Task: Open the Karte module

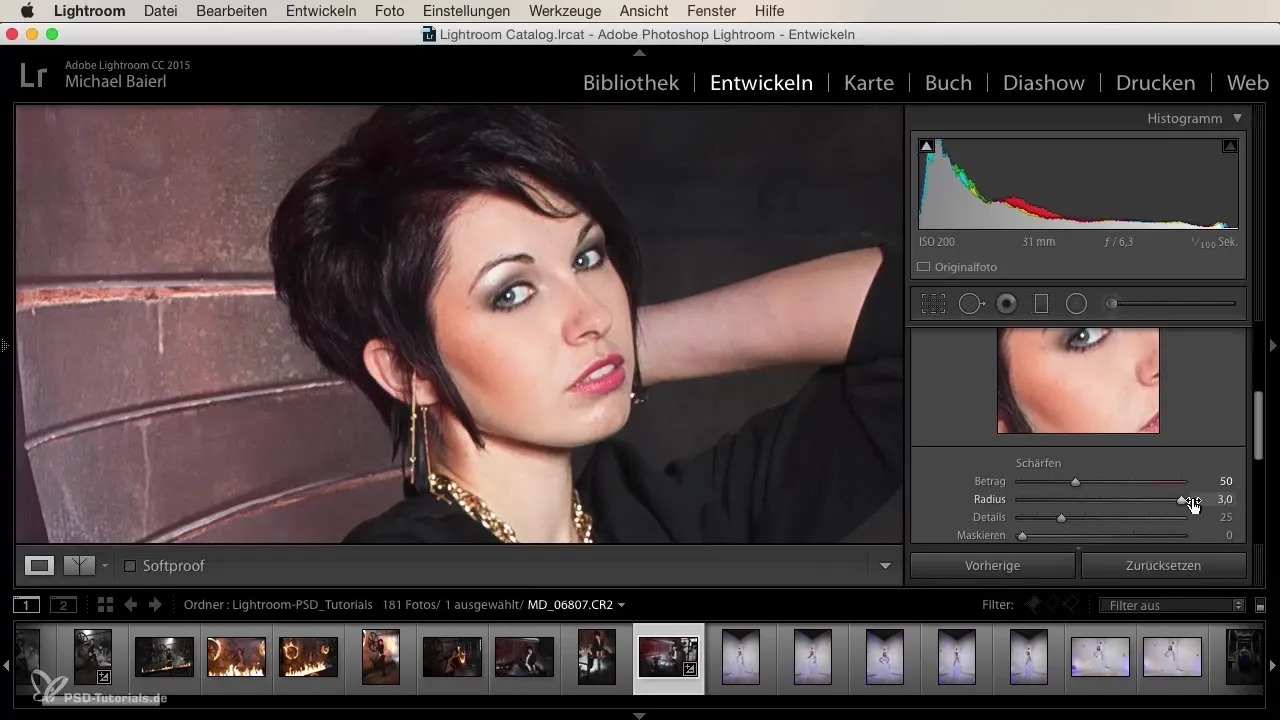Action: pos(869,83)
